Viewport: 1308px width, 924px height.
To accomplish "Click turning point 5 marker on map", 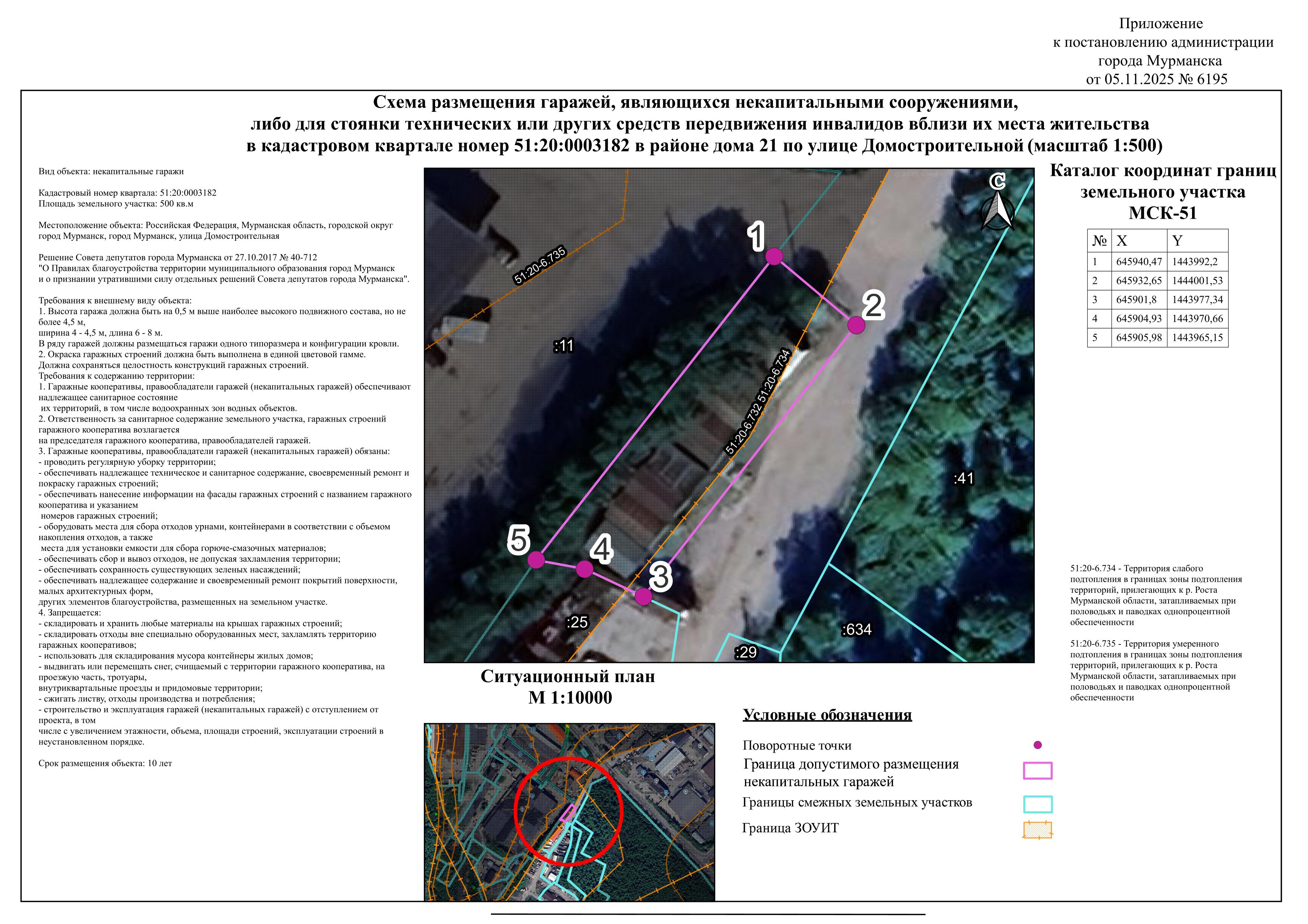I will click(536, 559).
